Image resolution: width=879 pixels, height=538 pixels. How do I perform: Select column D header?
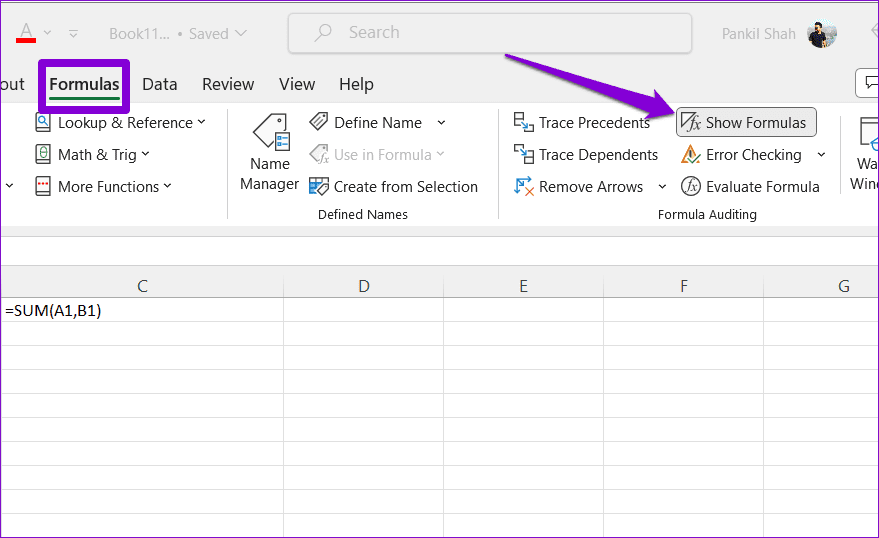(x=363, y=286)
